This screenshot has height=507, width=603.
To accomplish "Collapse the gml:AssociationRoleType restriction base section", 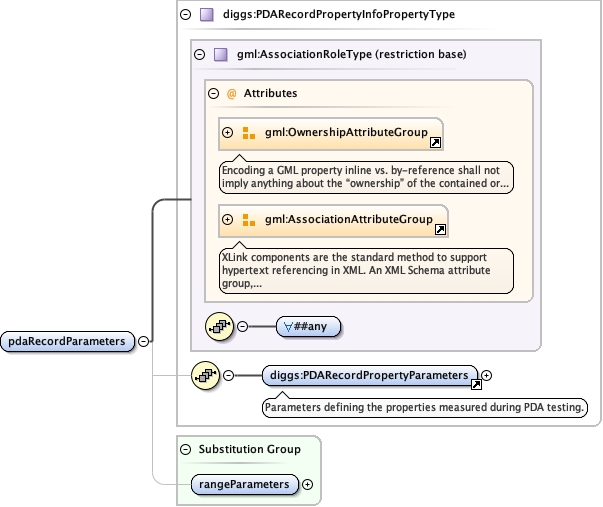I will click(x=199, y=55).
